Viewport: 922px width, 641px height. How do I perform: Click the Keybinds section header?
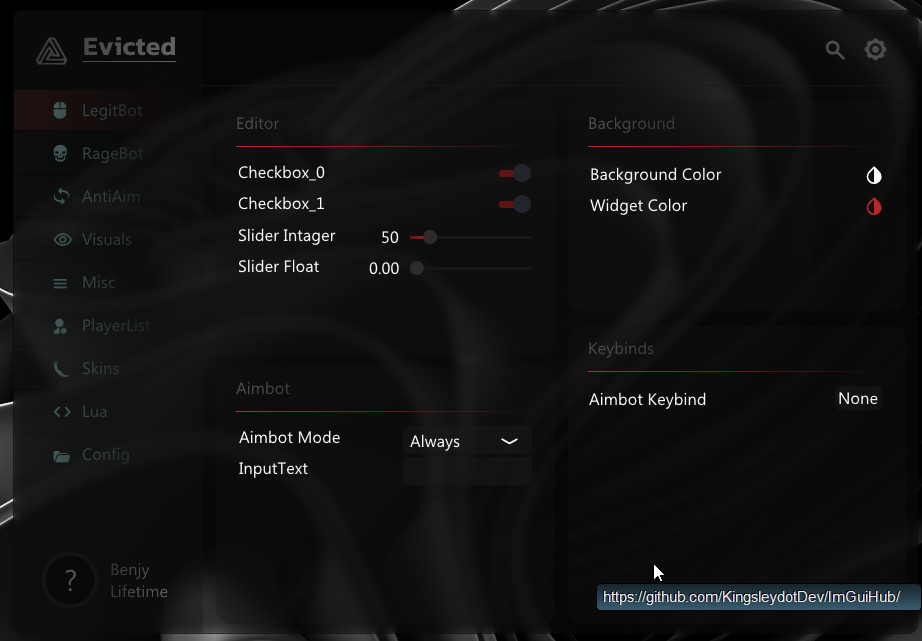click(621, 349)
